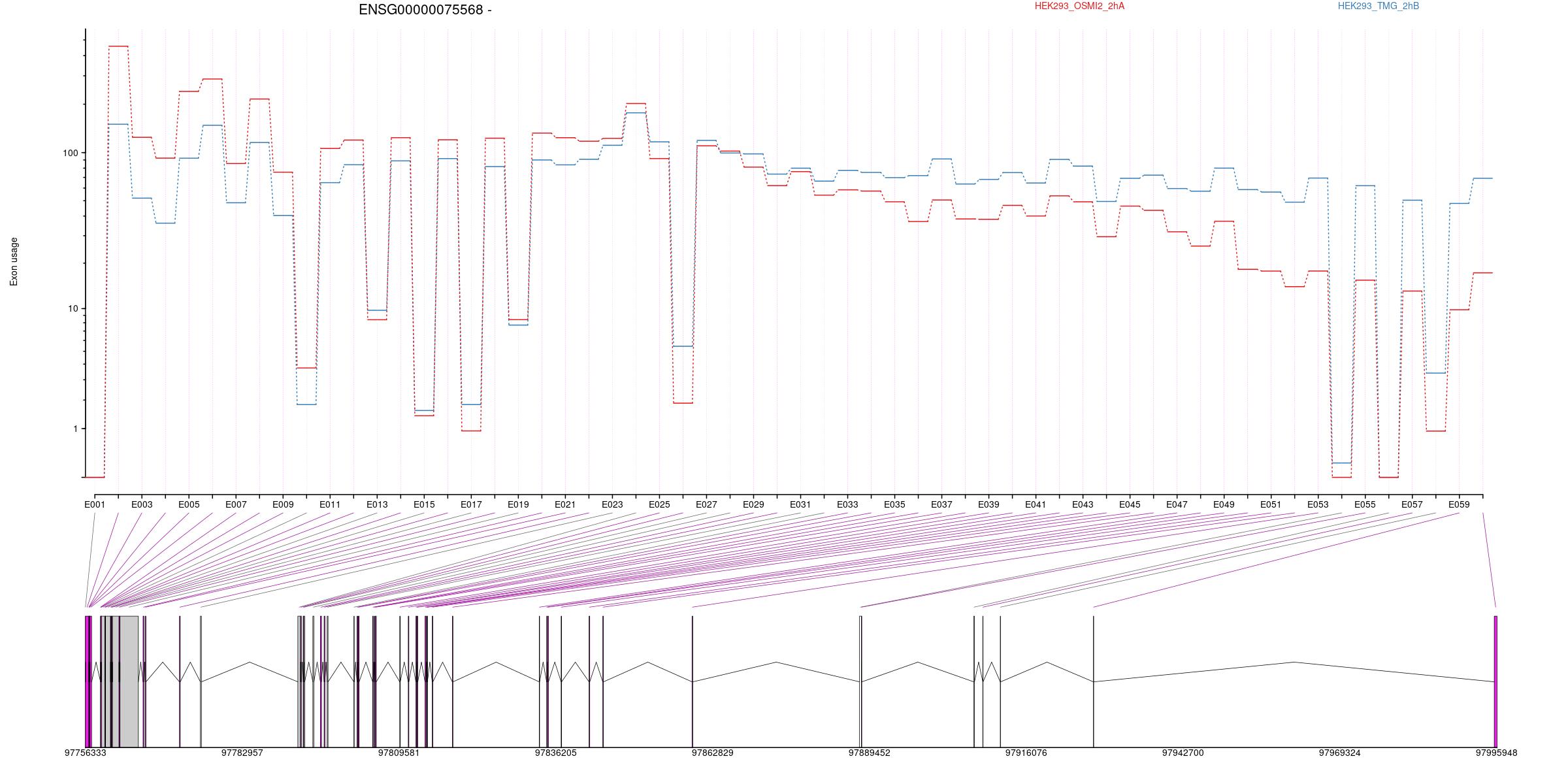Click genomic coordinate 97889452

pyautogui.click(x=869, y=753)
